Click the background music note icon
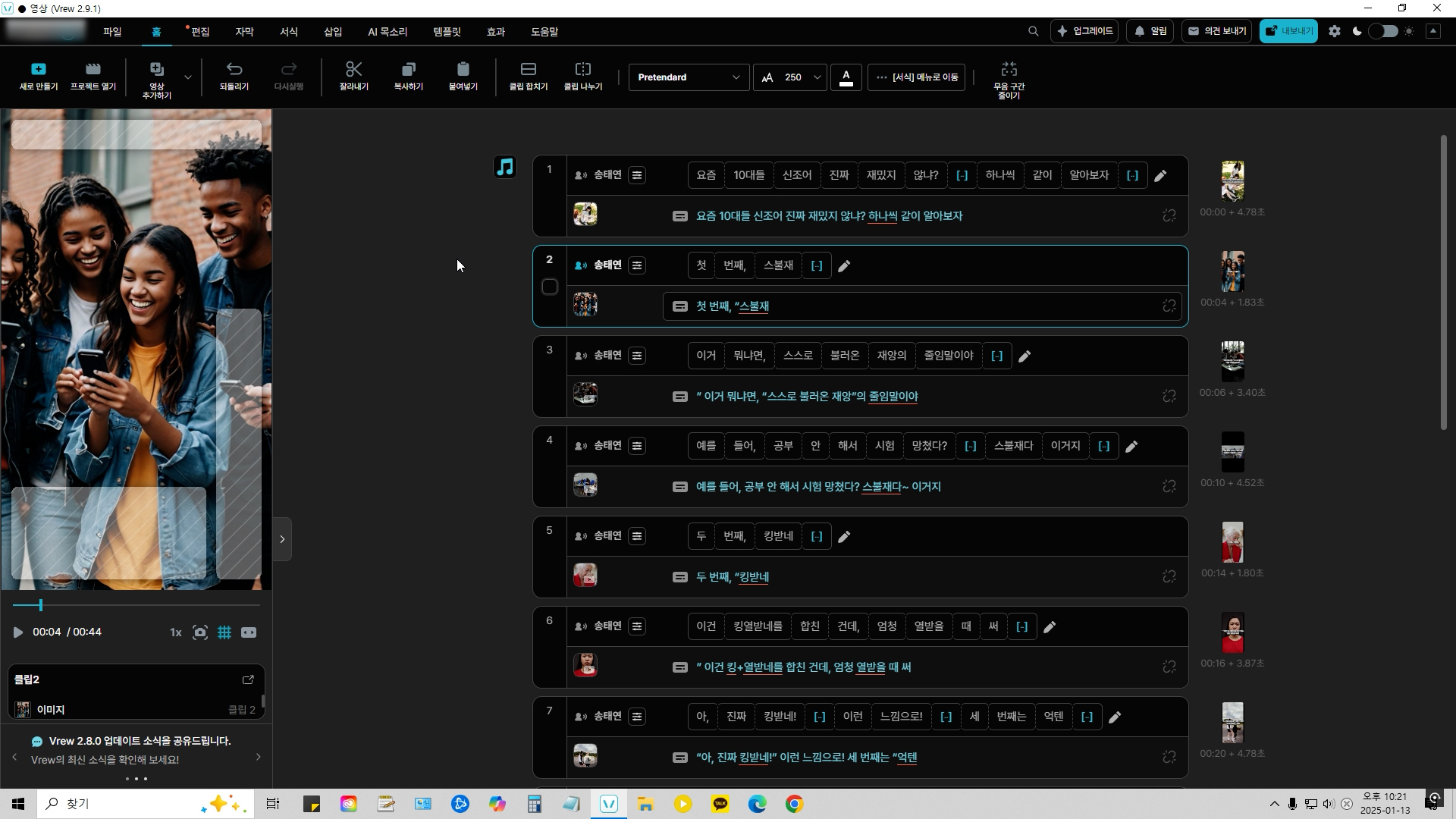Viewport: 1456px width, 819px height. coord(505,167)
